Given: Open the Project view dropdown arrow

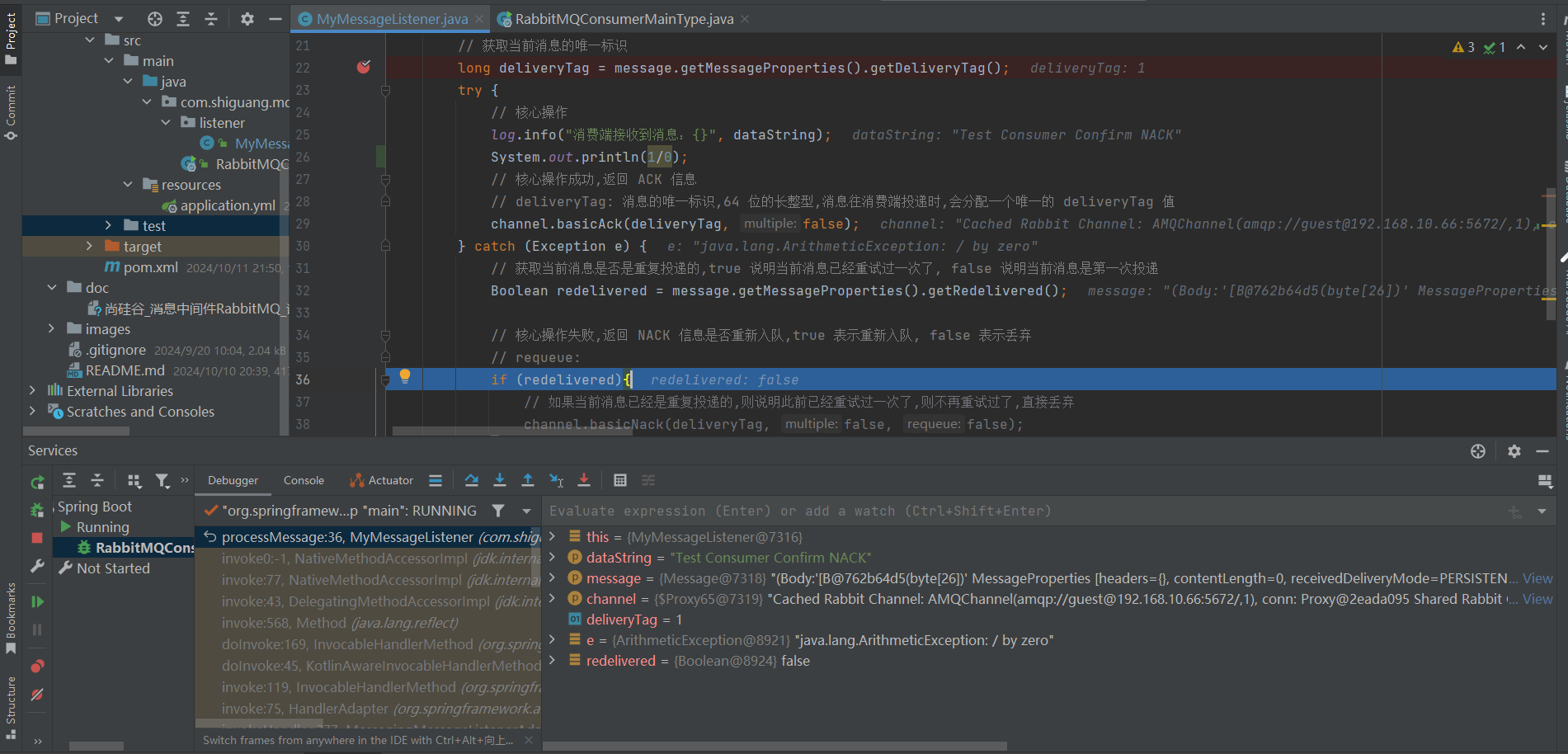Looking at the screenshot, I should (118, 18).
